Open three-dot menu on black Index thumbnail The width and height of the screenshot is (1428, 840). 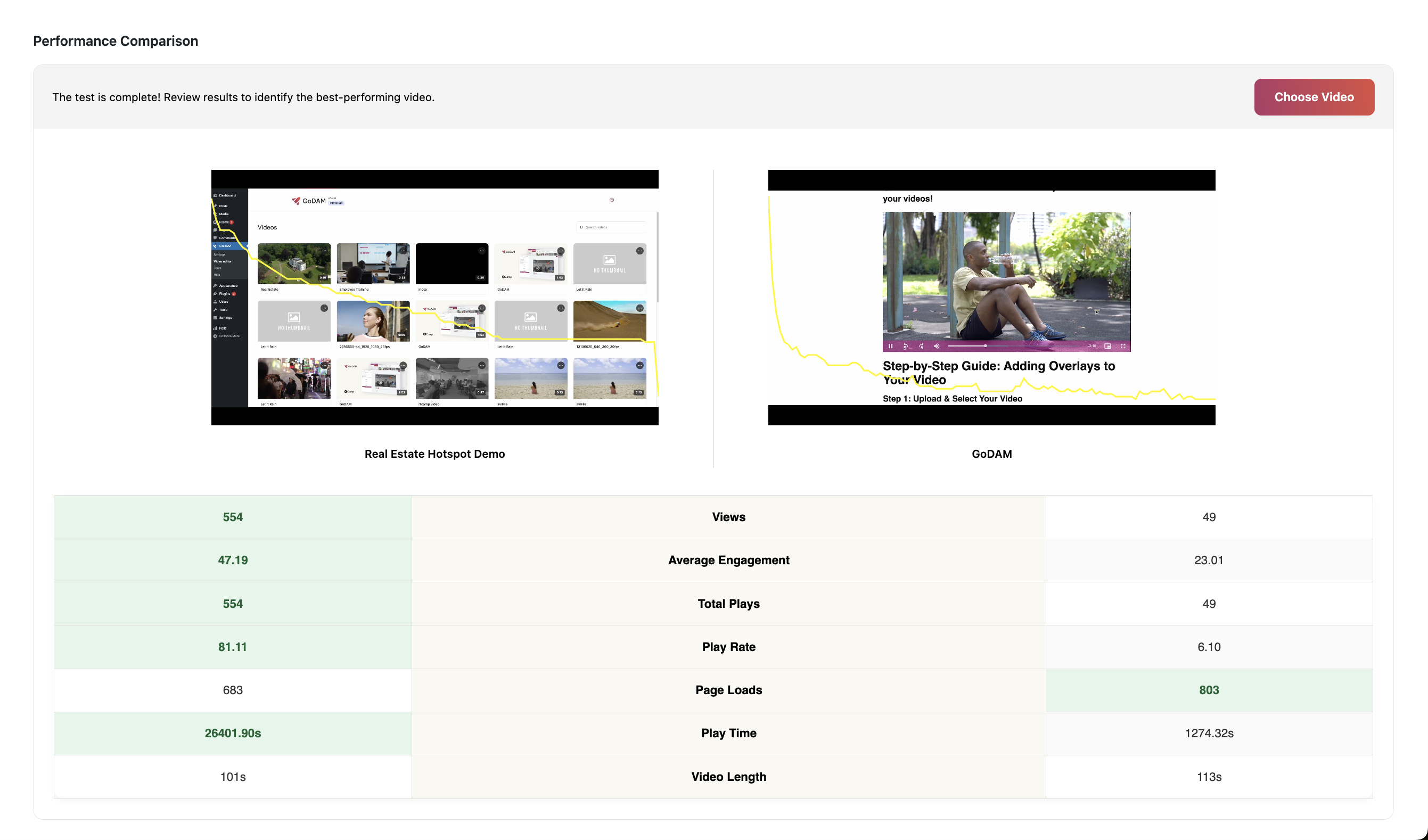(x=482, y=250)
